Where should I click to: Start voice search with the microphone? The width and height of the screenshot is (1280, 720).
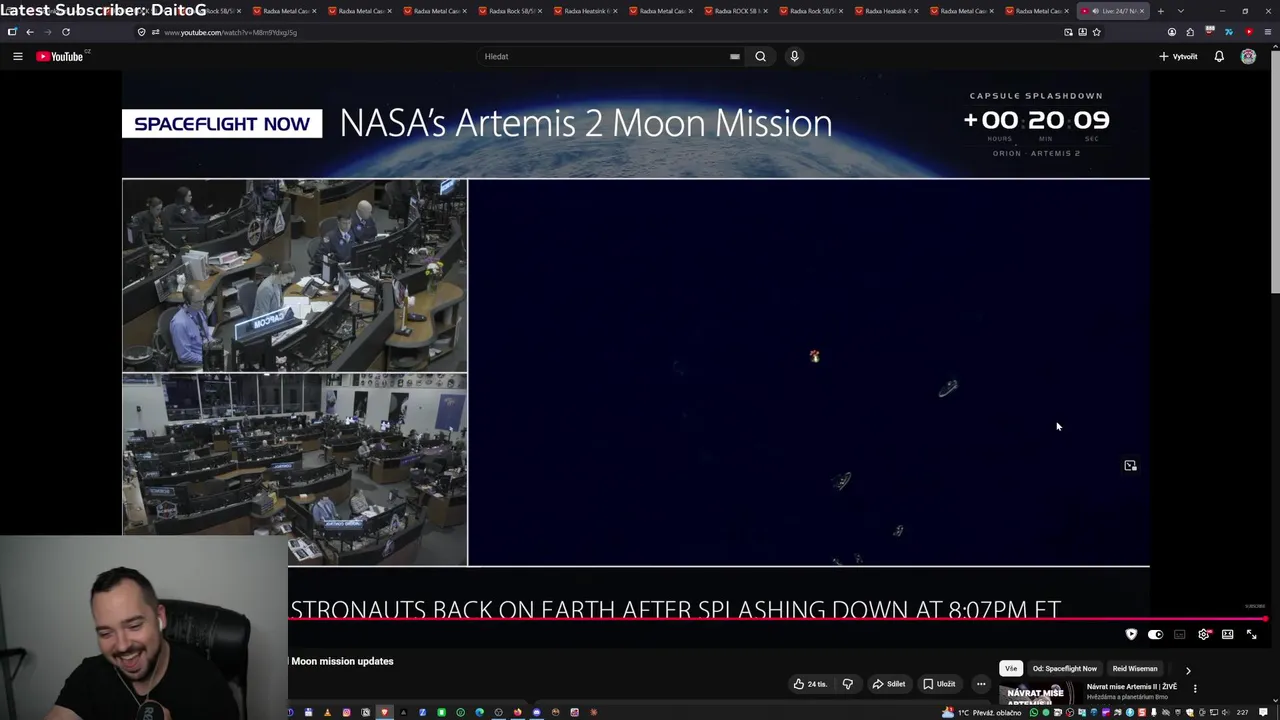point(794,56)
